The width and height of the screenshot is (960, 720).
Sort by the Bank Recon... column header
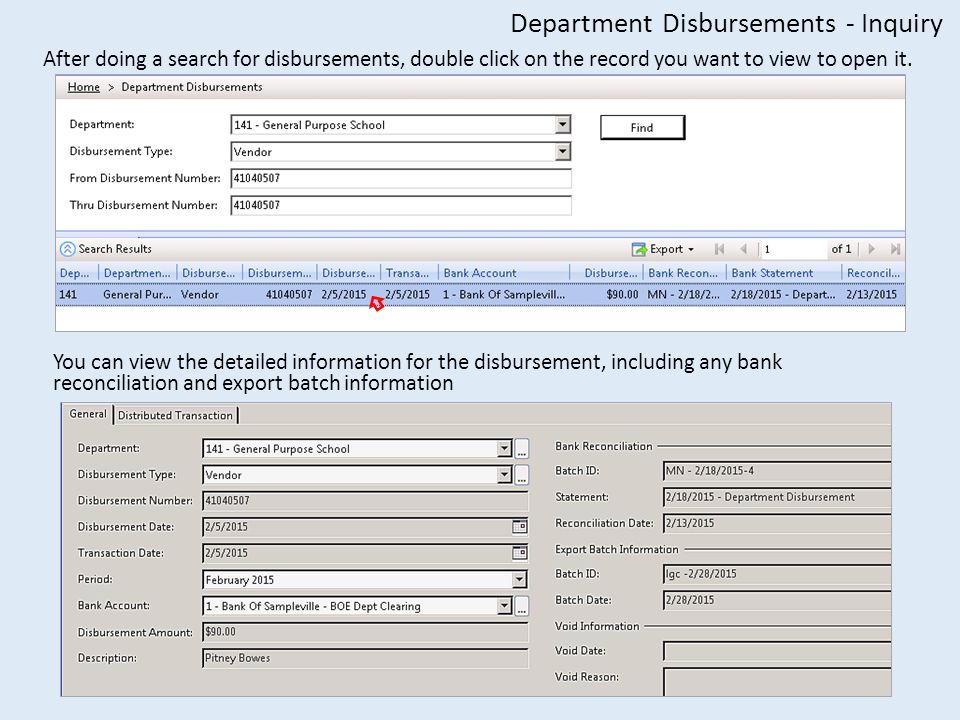(684, 273)
